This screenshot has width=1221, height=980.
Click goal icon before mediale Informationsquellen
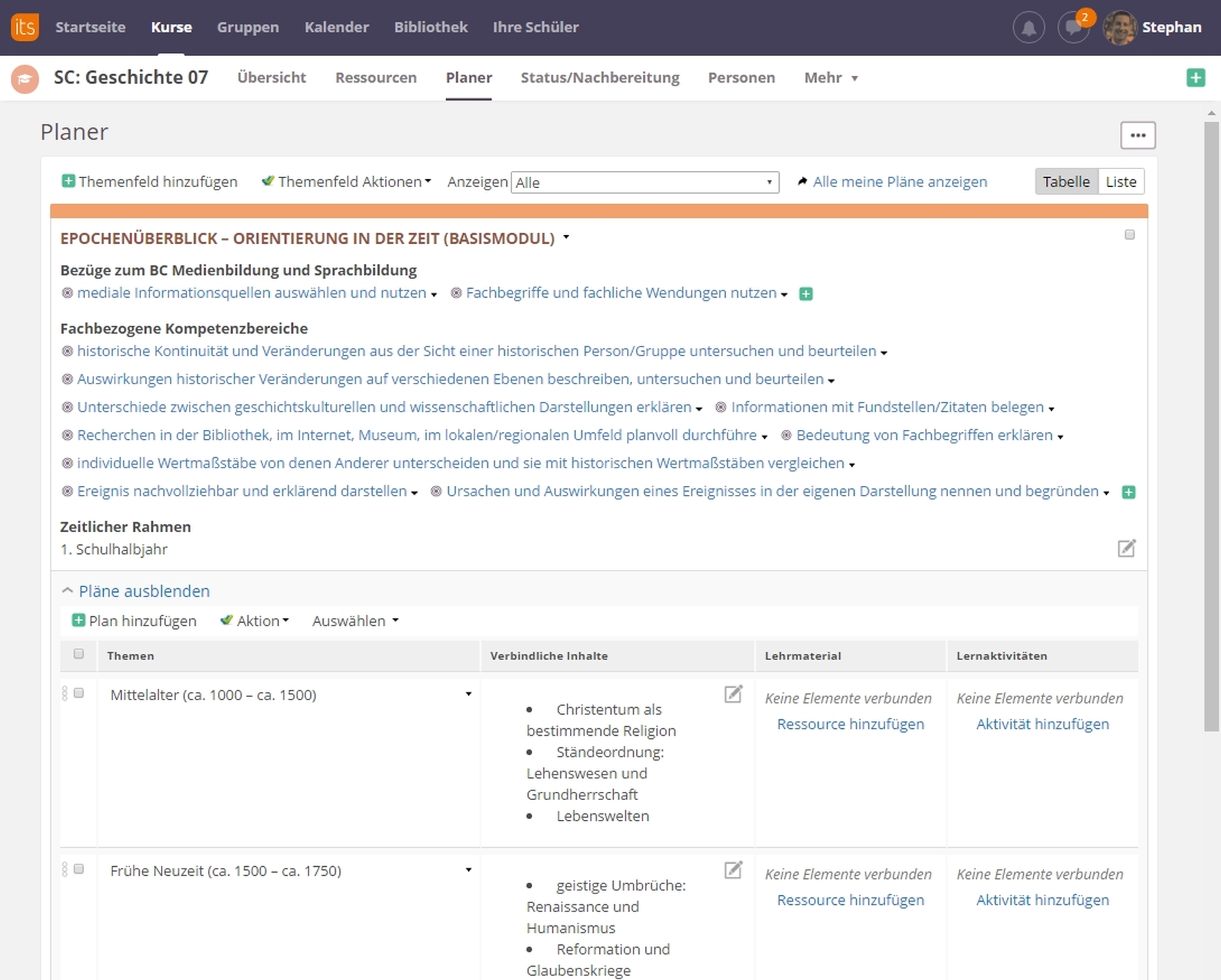(67, 293)
